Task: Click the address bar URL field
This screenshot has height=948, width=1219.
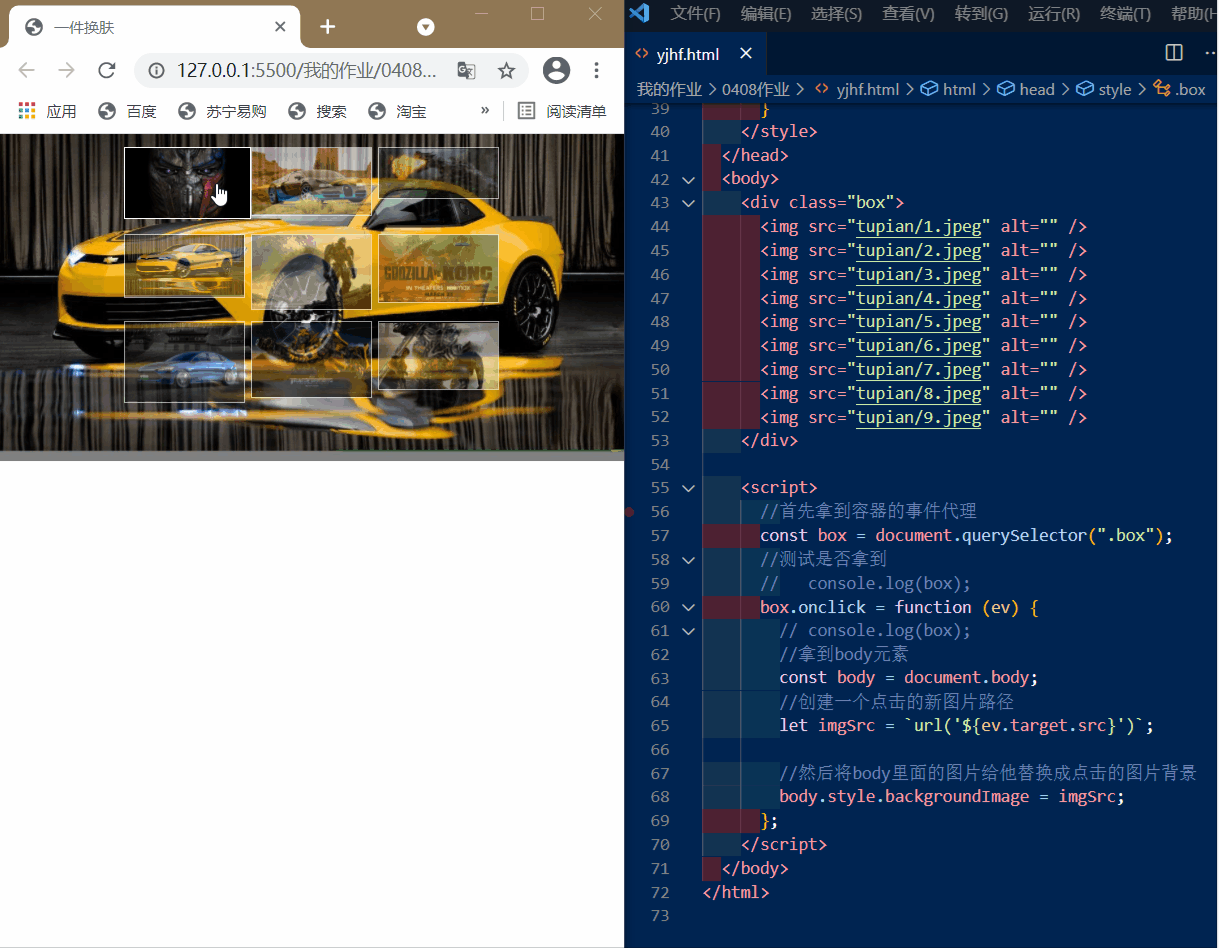Action: [307, 70]
